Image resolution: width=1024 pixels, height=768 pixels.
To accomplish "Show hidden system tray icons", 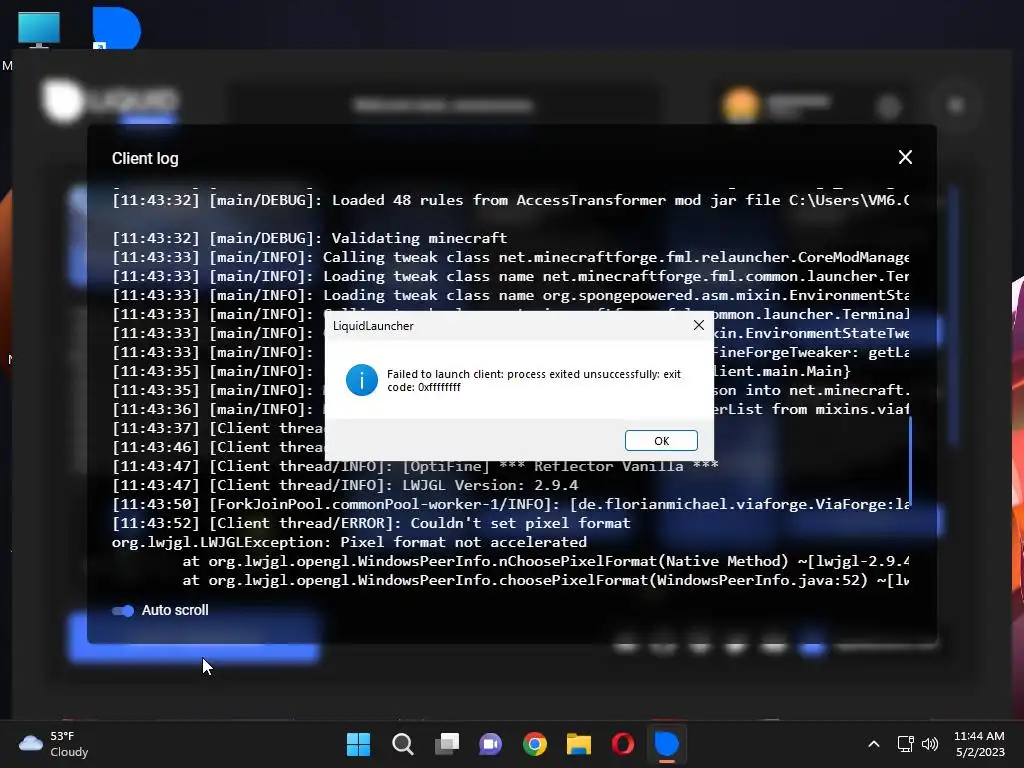I will (x=874, y=744).
